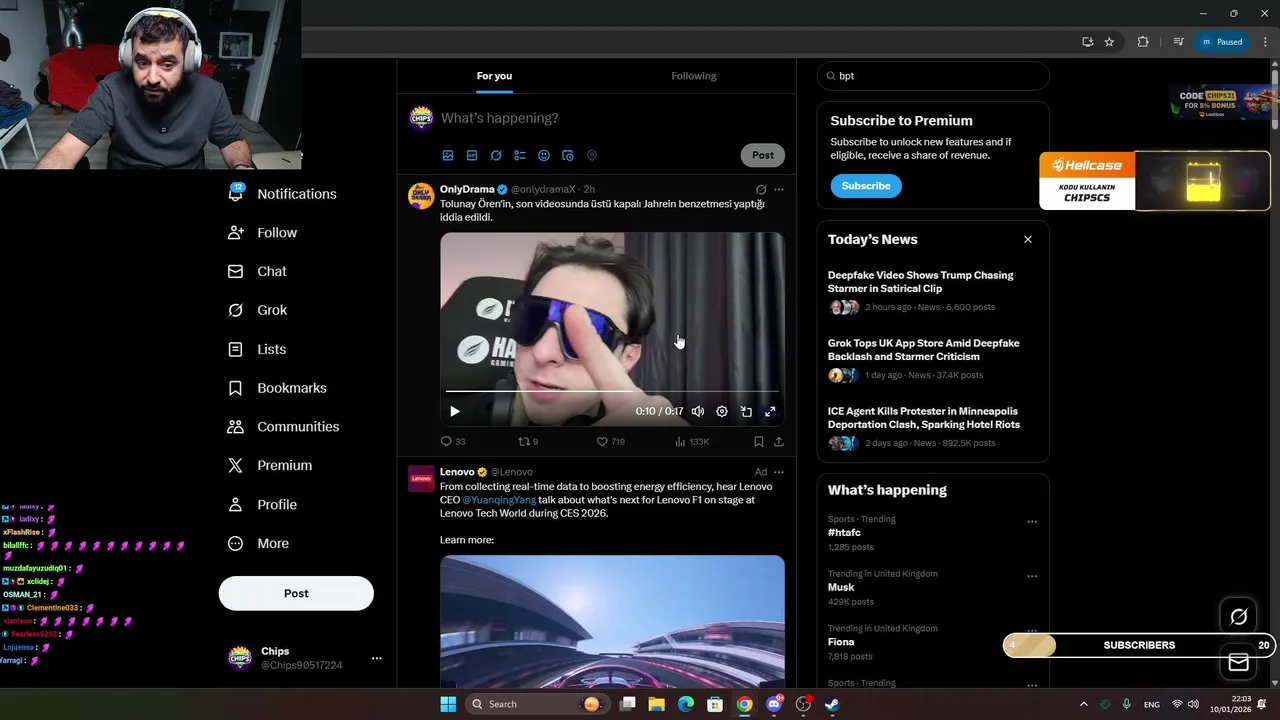View analytics of the OnlyDrama post

(692, 441)
